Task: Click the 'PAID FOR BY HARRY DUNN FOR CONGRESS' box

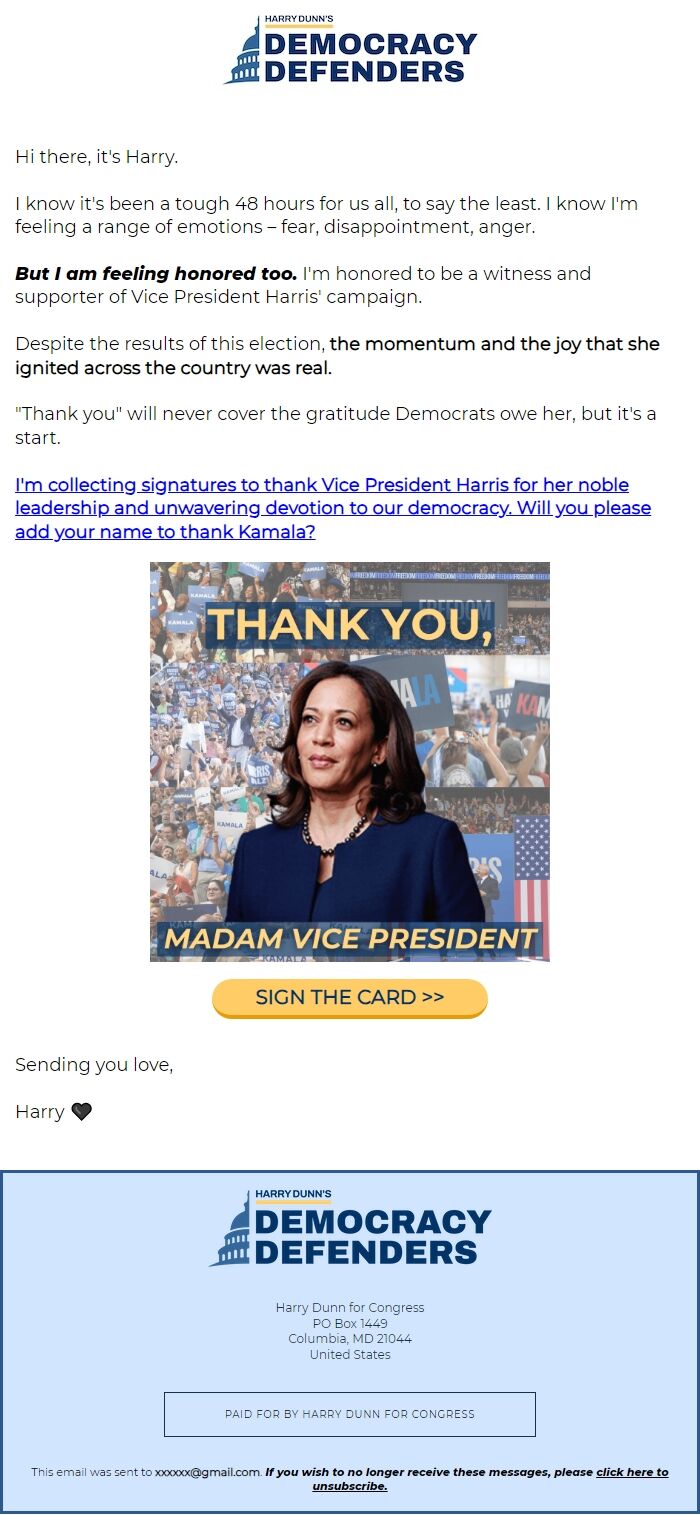Action: pos(349,1414)
